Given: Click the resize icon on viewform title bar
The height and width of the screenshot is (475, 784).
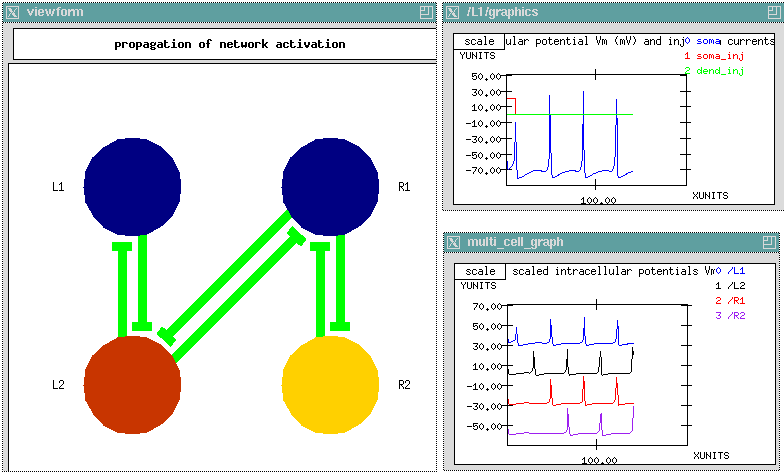Looking at the screenshot, I should [x=426, y=12].
